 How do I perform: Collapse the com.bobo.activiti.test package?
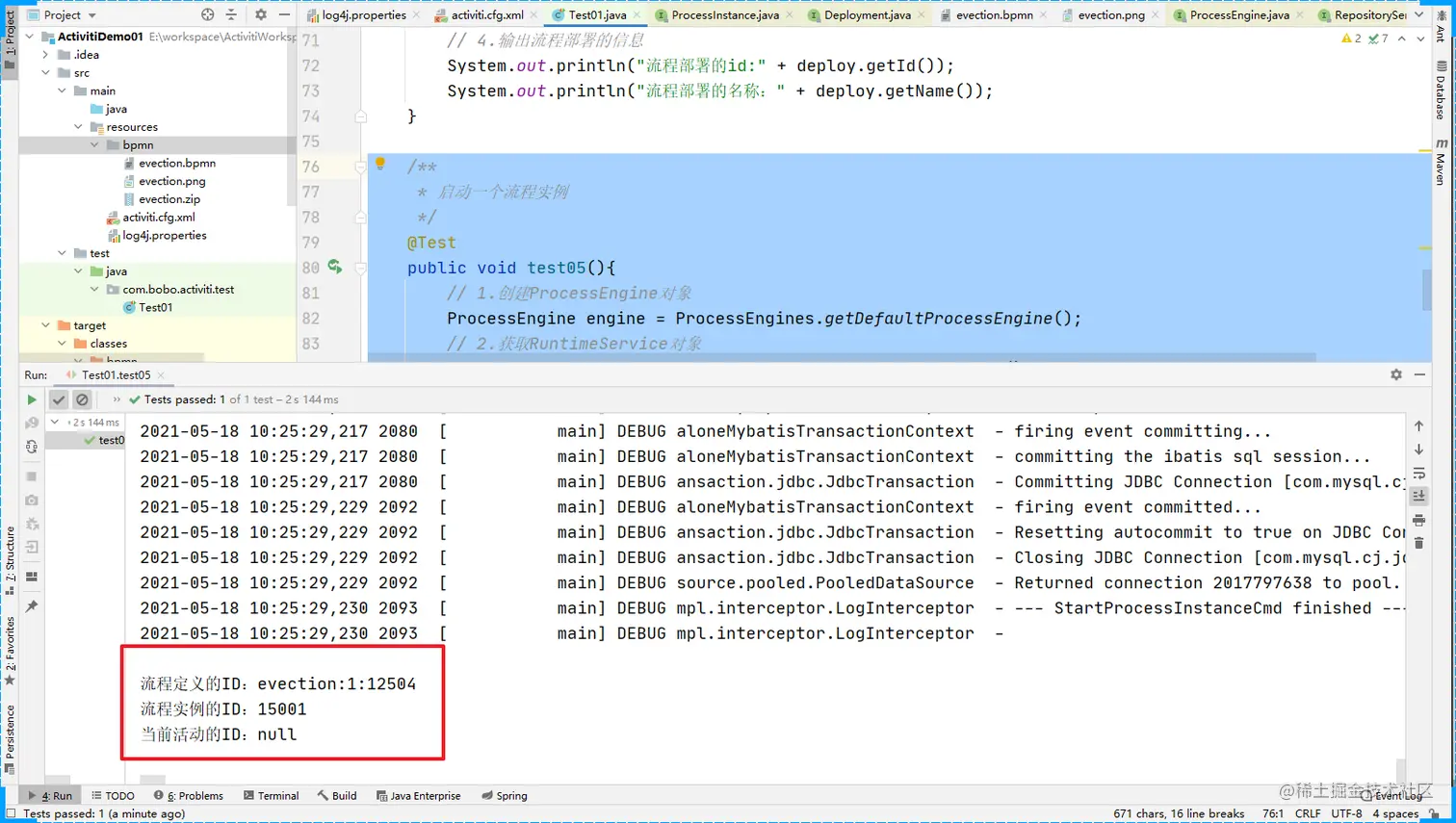[x=95, y=289]
